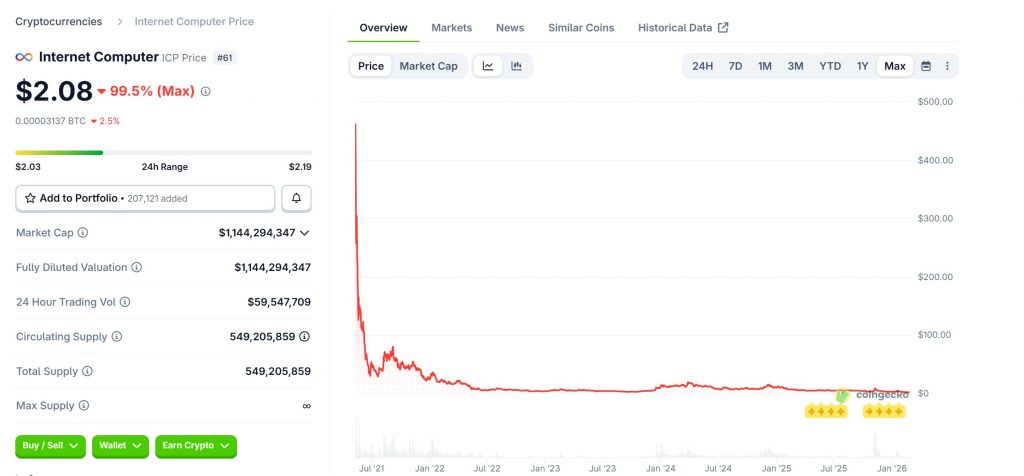Click the 24h Range price bar
This screenshot has width=1024, height=476.
pyautogui.click(x=163, y=152)
